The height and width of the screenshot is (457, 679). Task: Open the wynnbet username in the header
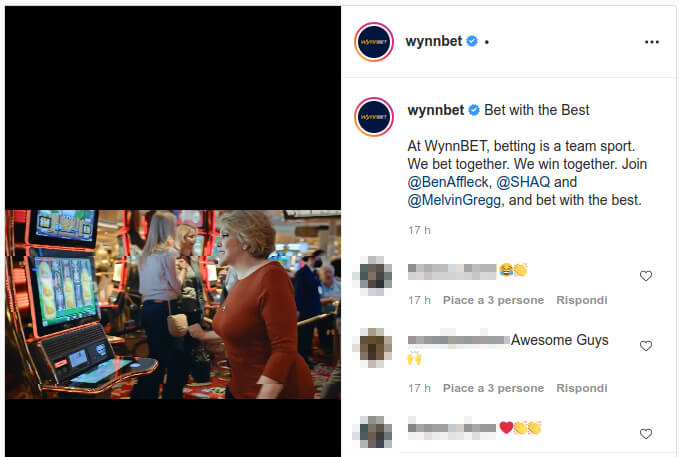pyautogui.click(x=433, y=41)
